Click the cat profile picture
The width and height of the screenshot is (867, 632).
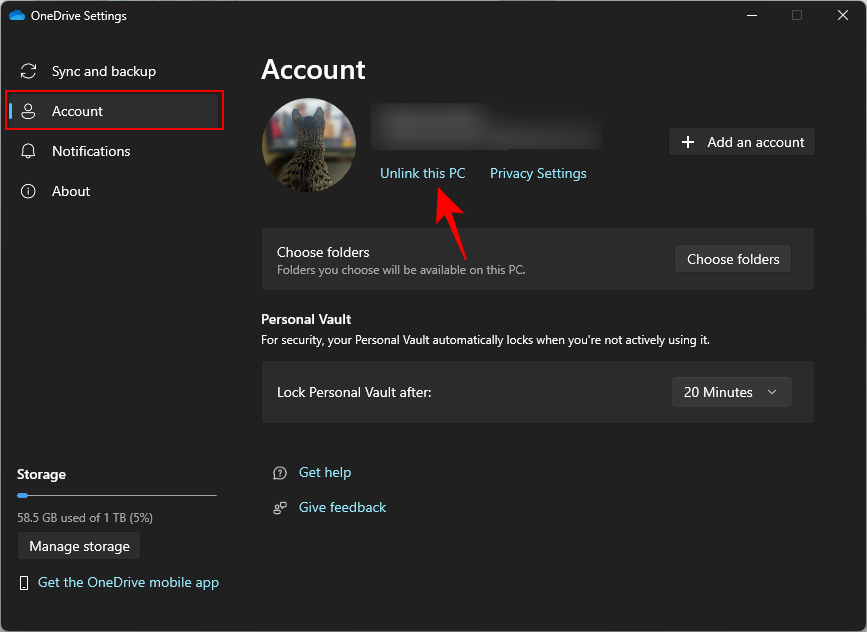(309, 145)
